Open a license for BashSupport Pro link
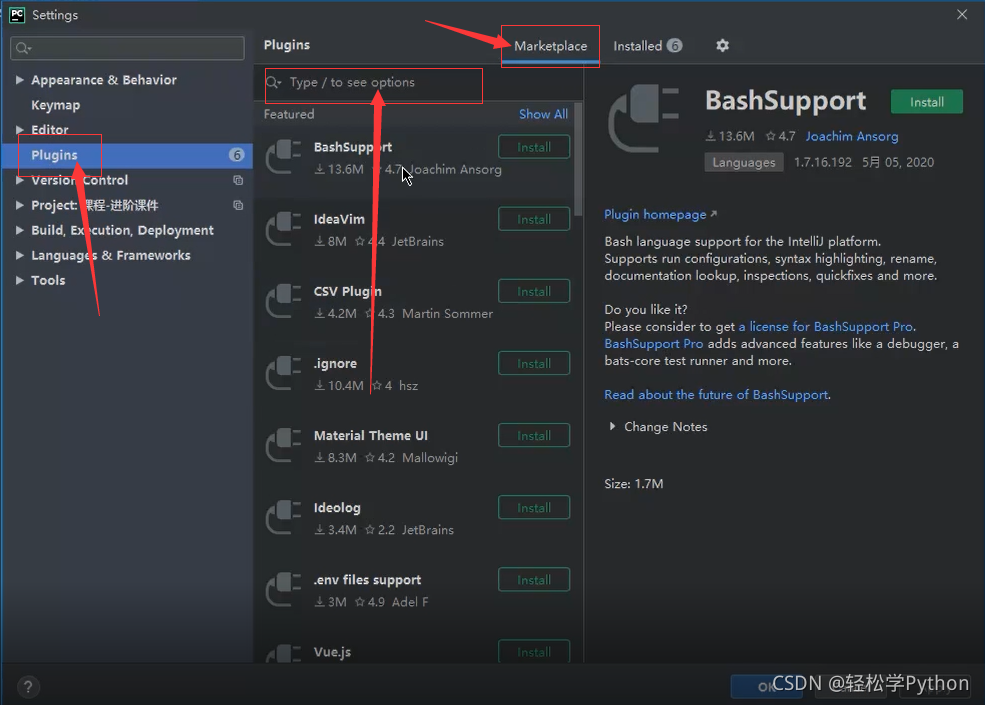The height and width of the screenshot is (705, 985). [825, 327]
